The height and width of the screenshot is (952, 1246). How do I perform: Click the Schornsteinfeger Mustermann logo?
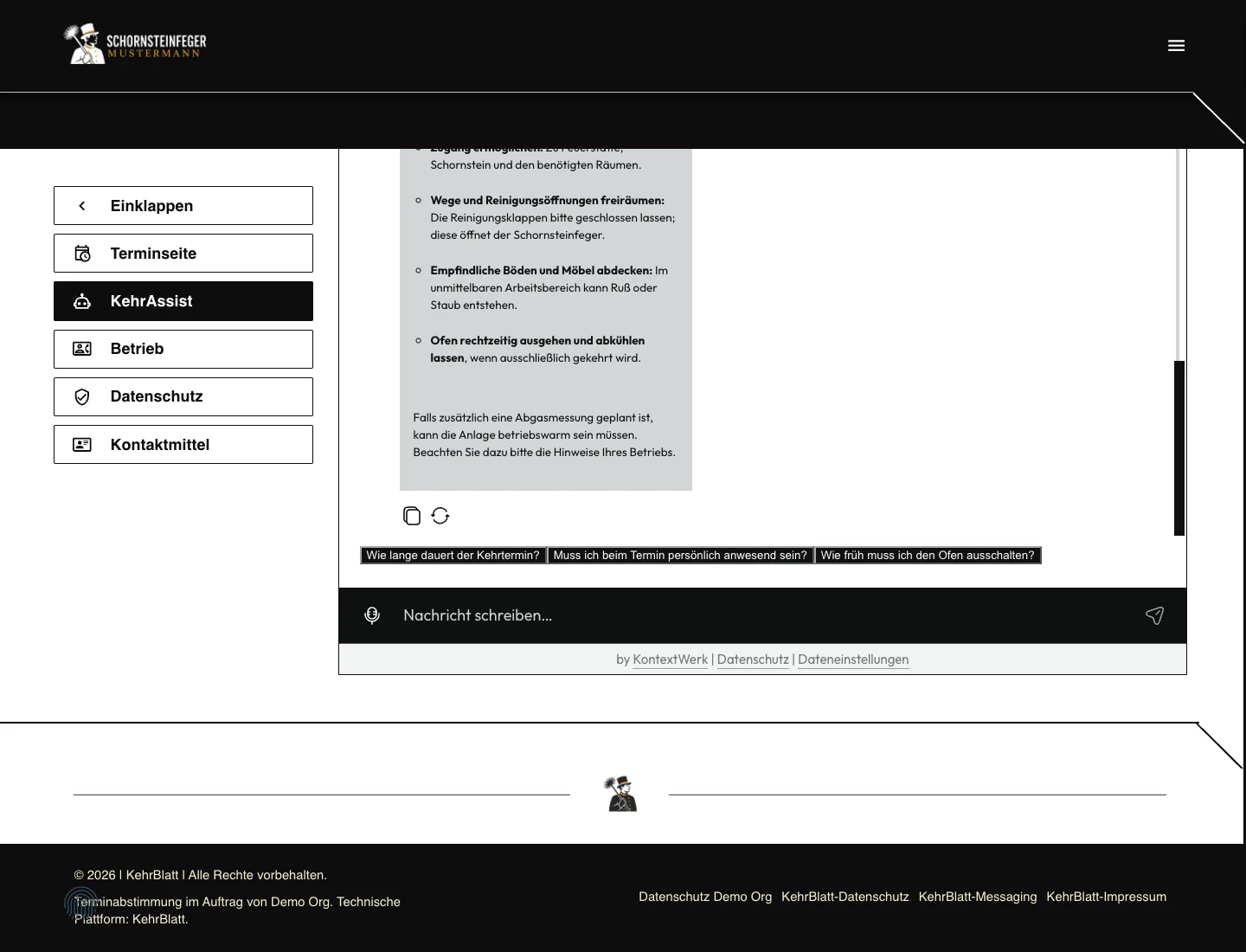point(135,43)
